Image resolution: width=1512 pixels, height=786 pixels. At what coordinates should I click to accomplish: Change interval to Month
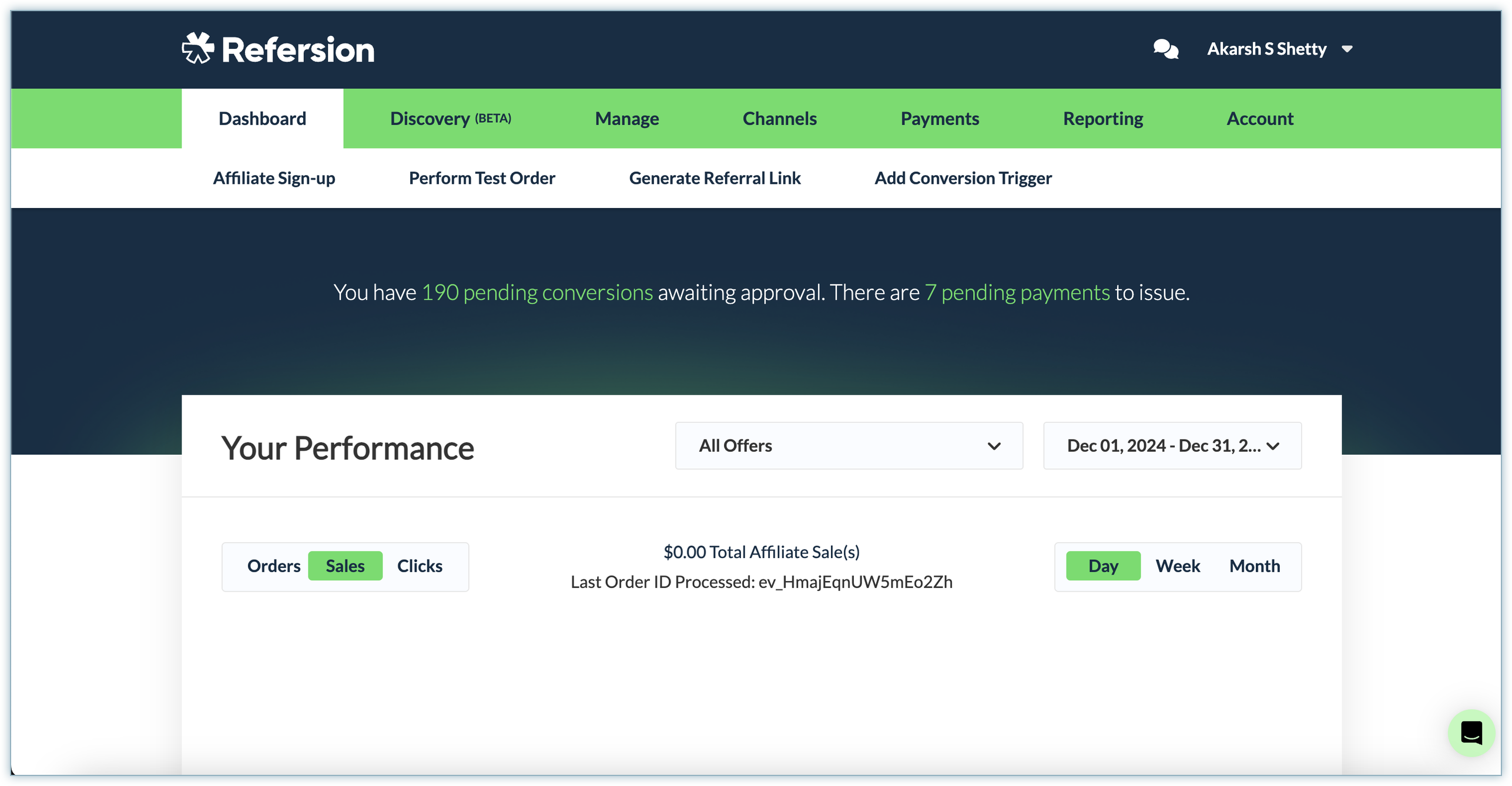1255,566
